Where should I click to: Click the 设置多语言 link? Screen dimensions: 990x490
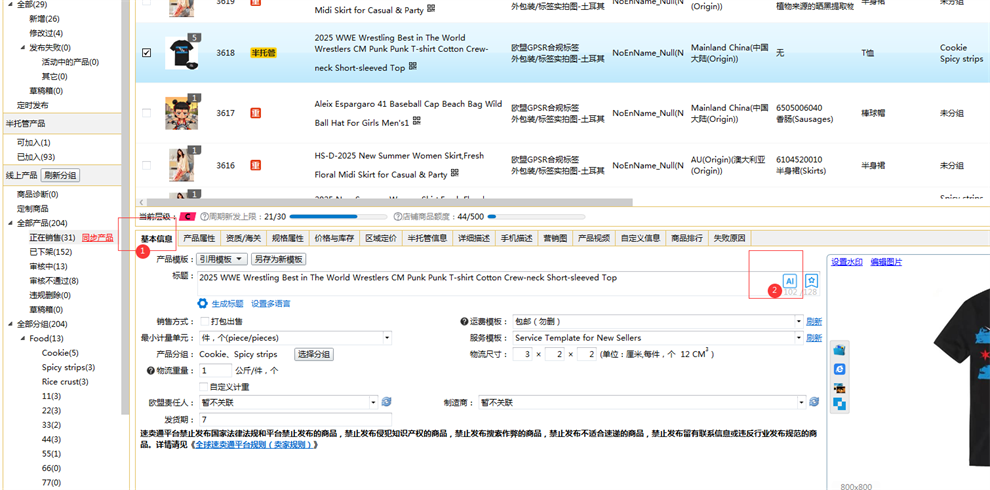point(271,304)
